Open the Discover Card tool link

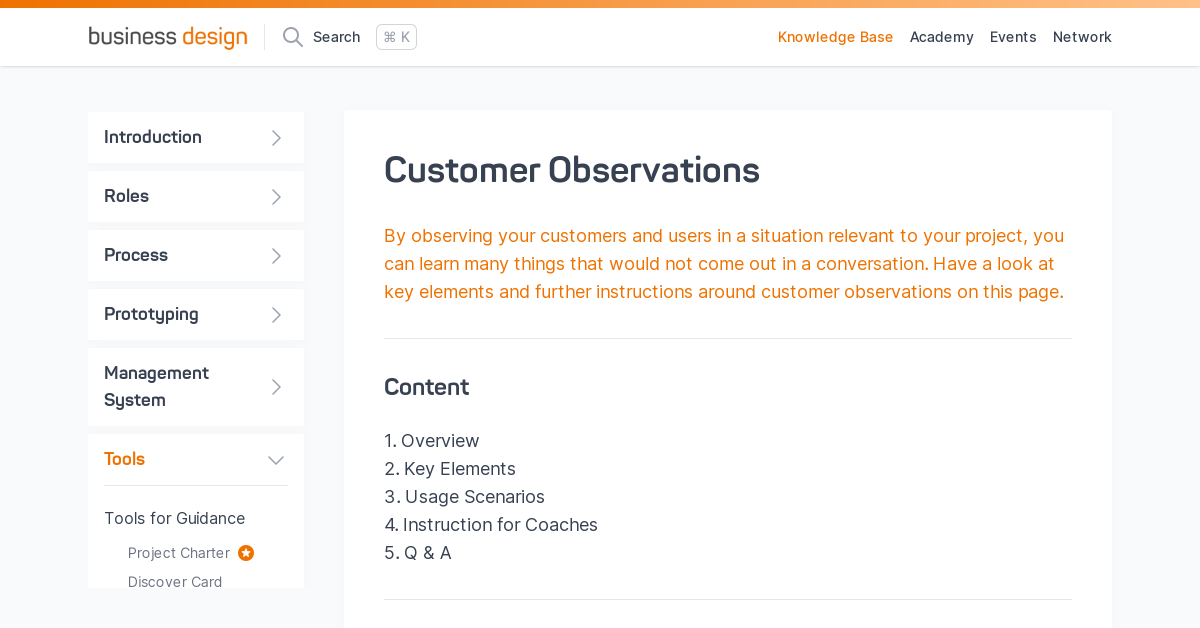click(x=175, y=582)
